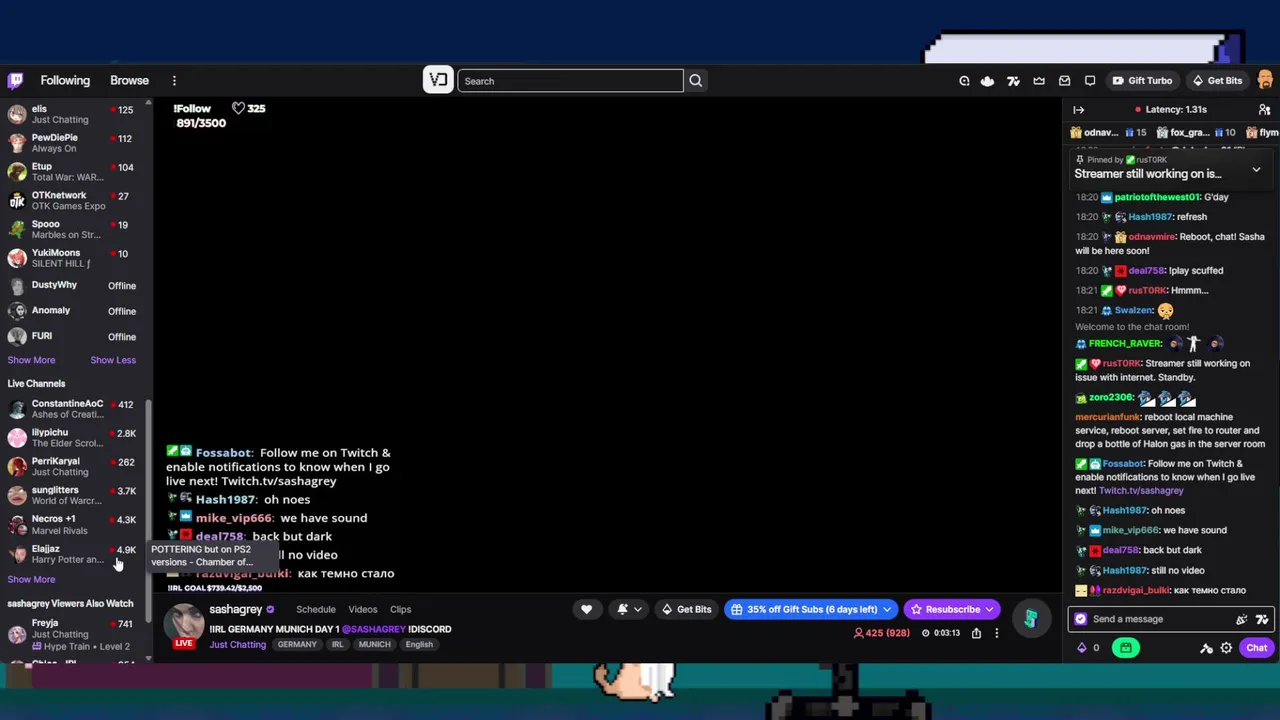Click Get Bits under the video

tap(686, 609)
